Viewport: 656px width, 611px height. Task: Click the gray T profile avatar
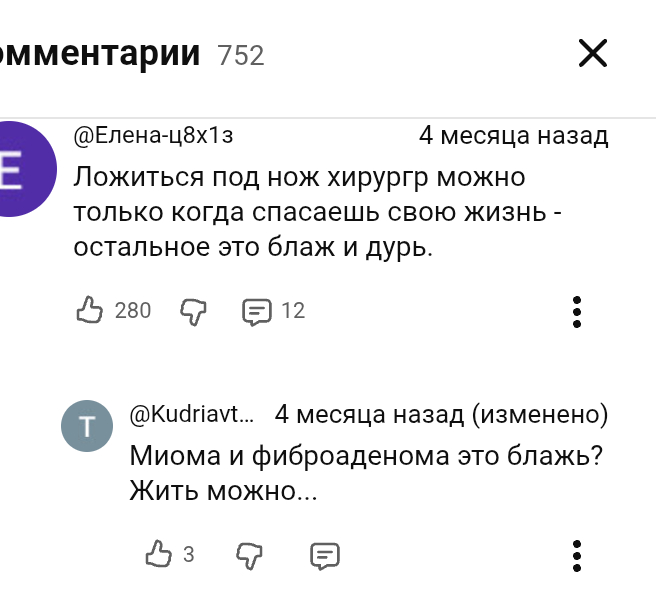pos(87,427)
